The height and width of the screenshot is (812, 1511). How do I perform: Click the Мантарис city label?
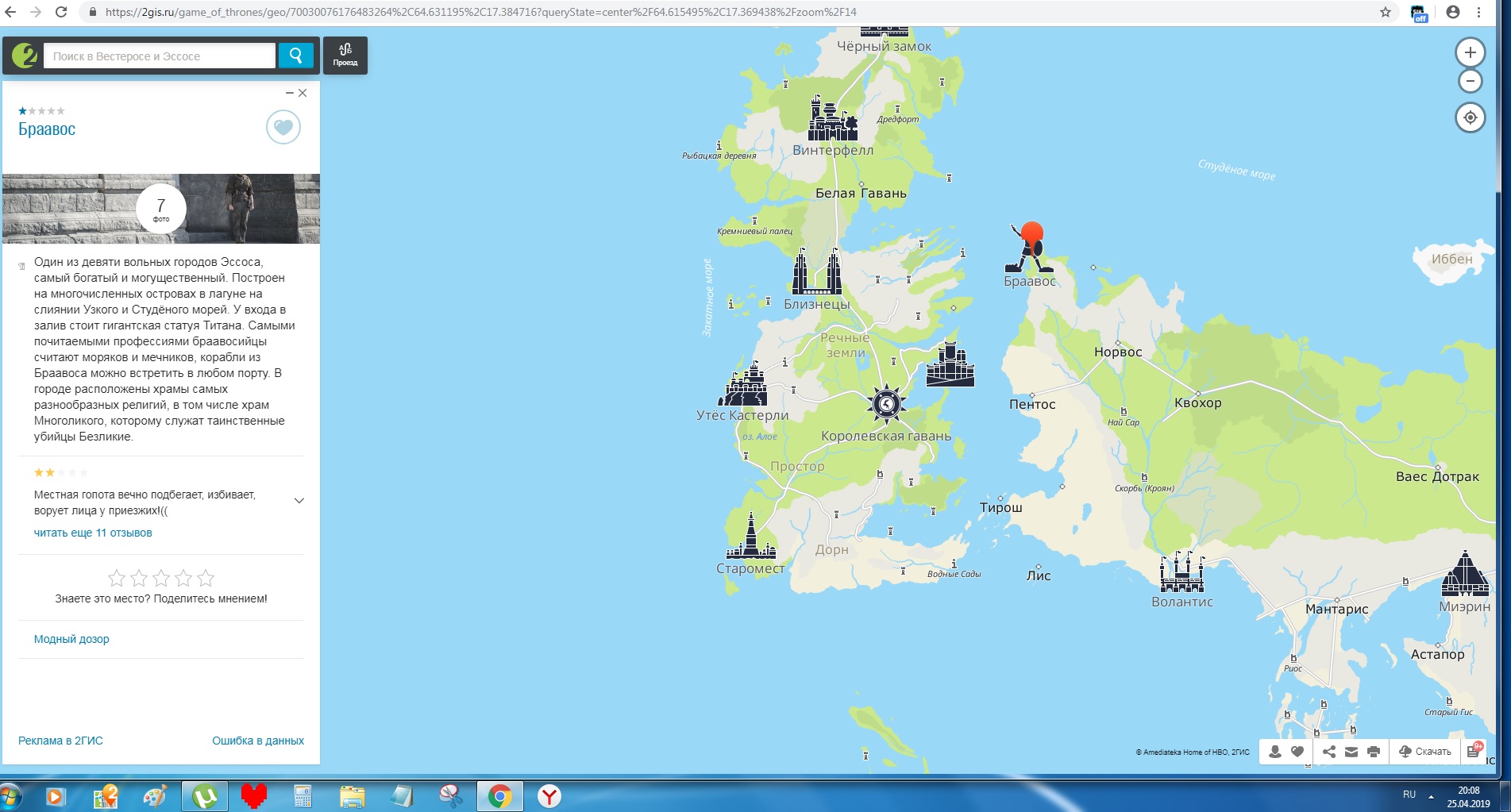[x=1337, y=610]
